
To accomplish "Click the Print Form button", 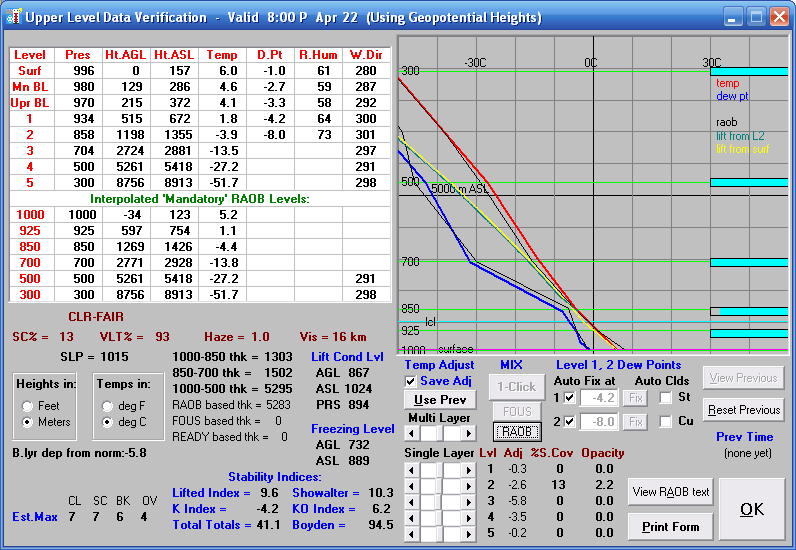I will (x=670, y=526).
